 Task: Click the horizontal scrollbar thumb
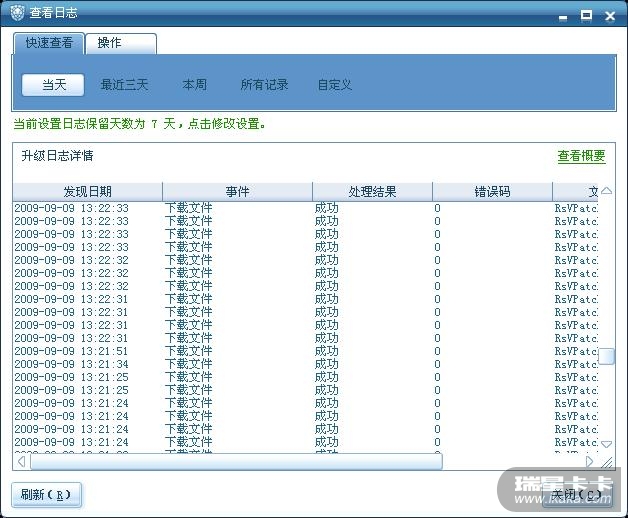(x=237, y=462)
